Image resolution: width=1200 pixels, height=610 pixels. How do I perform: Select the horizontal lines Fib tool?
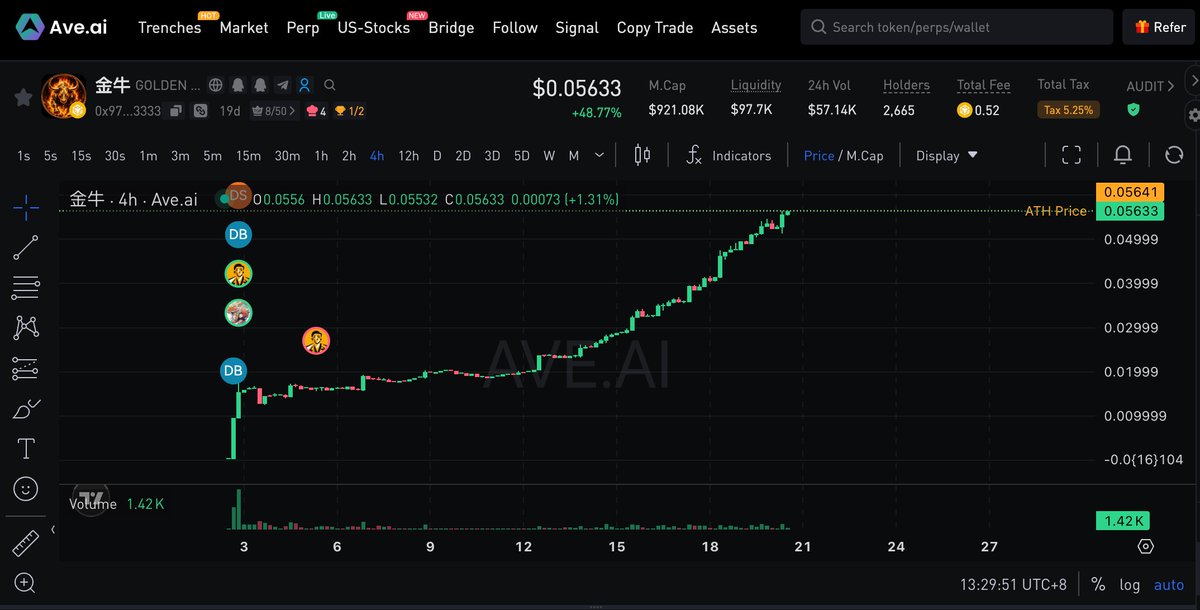pyautogui.click(x=26, y=288)
